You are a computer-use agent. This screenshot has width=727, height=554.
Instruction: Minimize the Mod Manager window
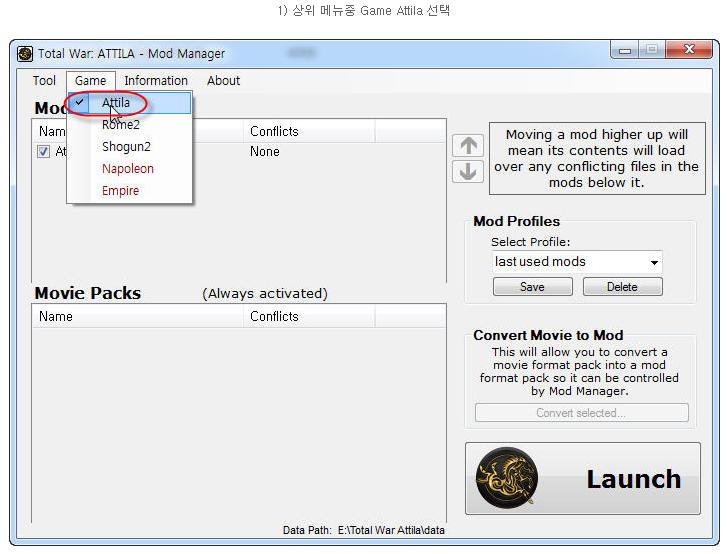pos(625,50)
